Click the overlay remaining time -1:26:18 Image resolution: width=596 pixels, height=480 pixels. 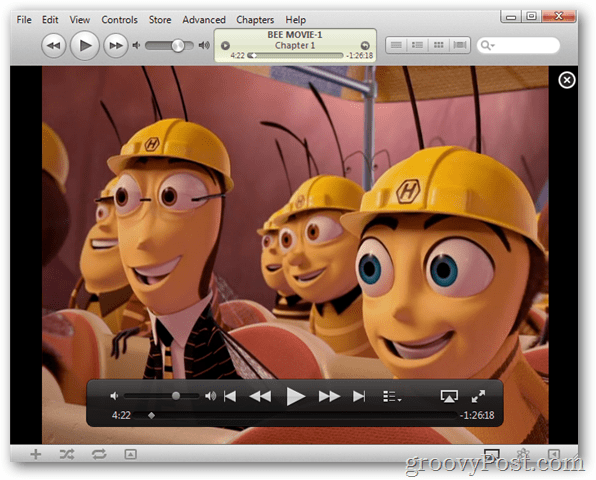[x=477, y=415]
